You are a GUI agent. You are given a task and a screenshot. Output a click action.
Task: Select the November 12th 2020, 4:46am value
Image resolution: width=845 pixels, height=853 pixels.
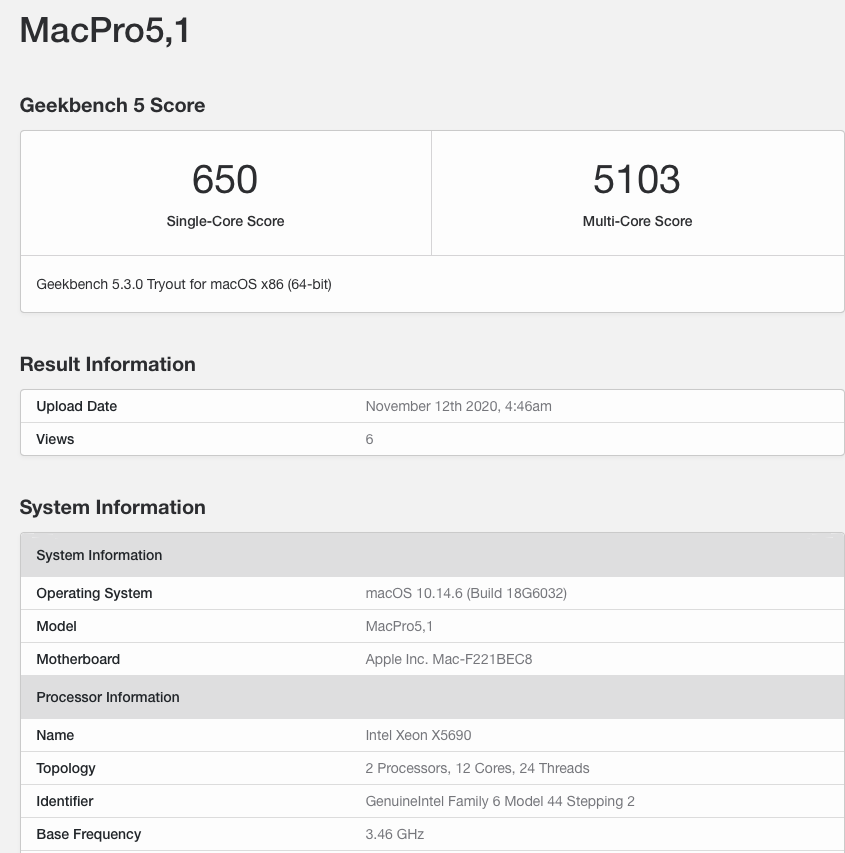point(458,406)
